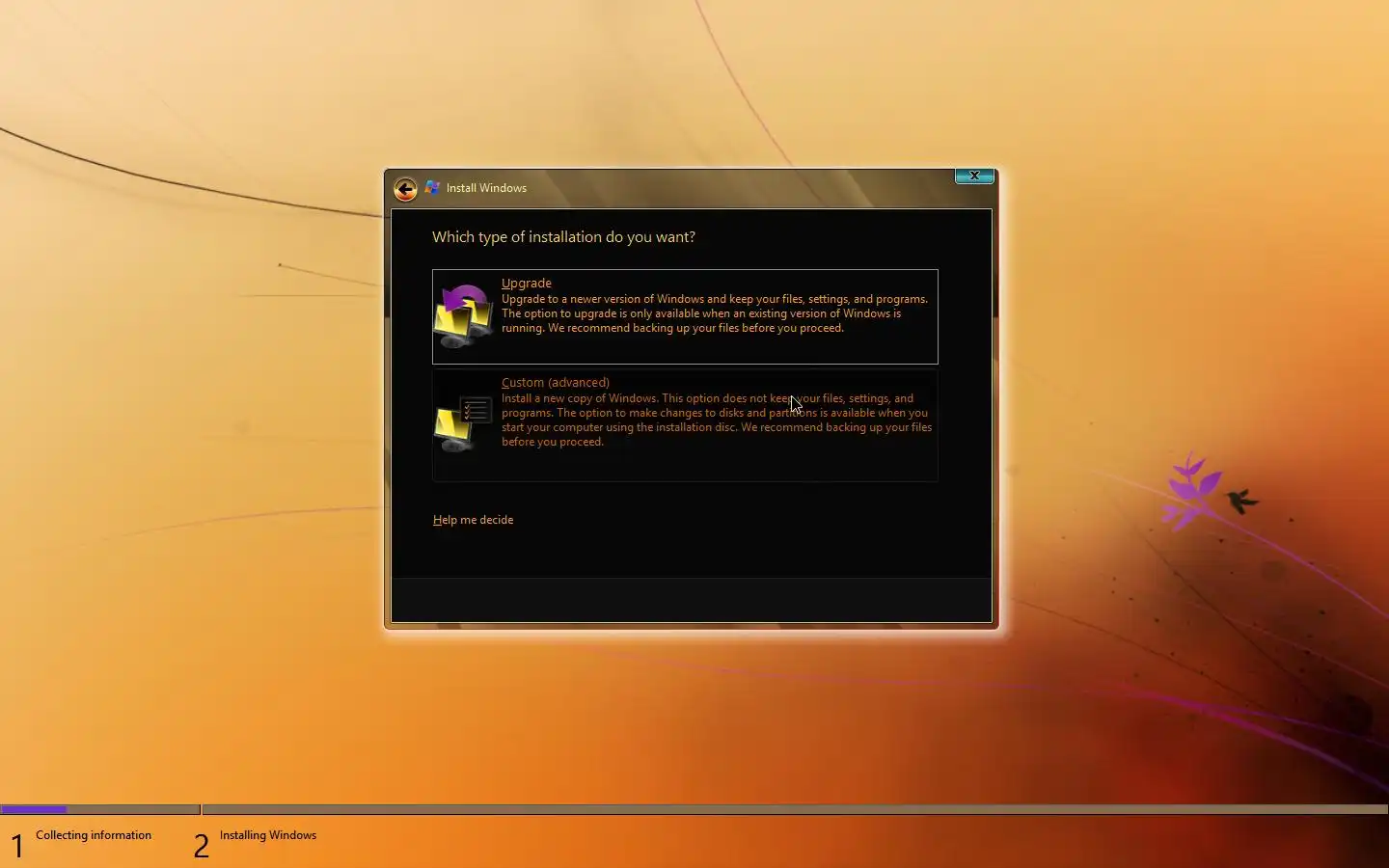Click the 'Which type of installation' heading
1389x868 pixels.
pos(563,237)
